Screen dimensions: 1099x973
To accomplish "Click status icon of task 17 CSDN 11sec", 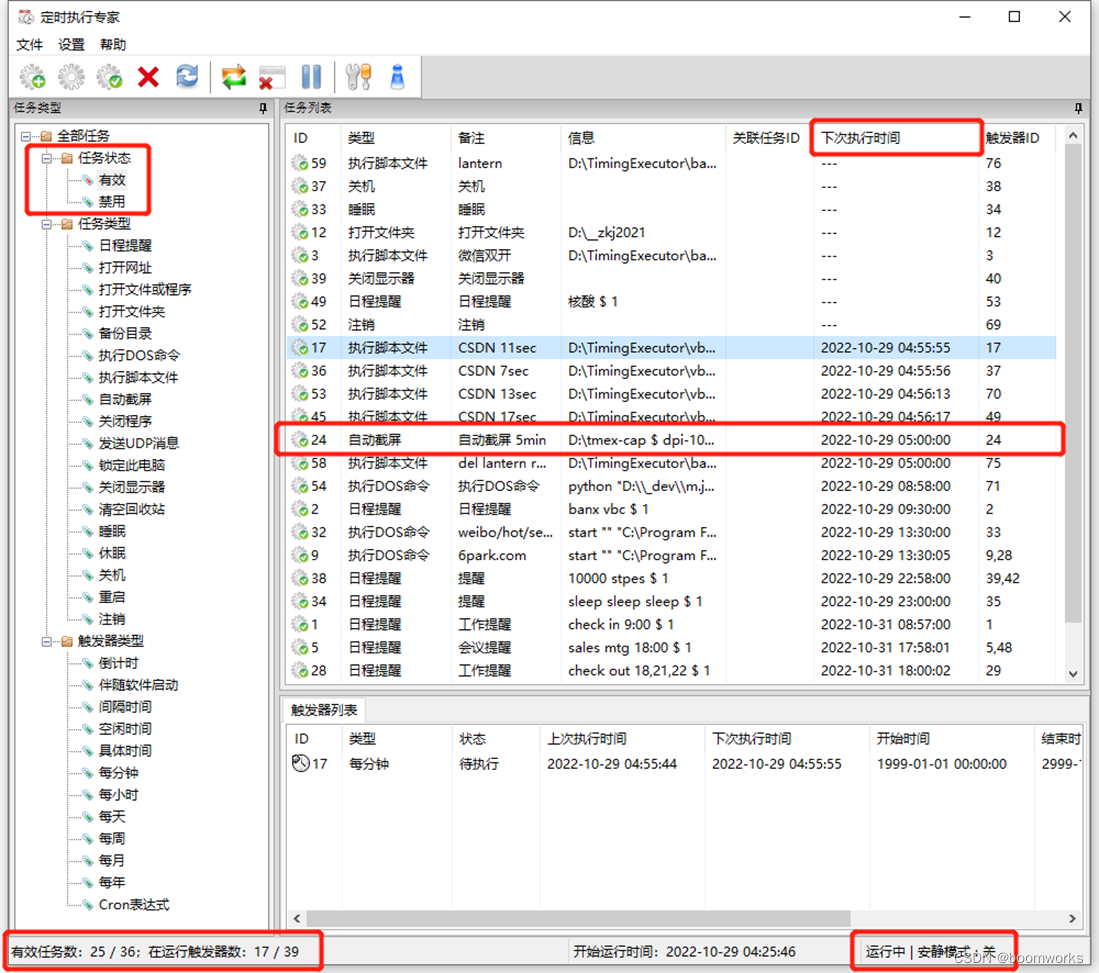I will tap(300, 348).
